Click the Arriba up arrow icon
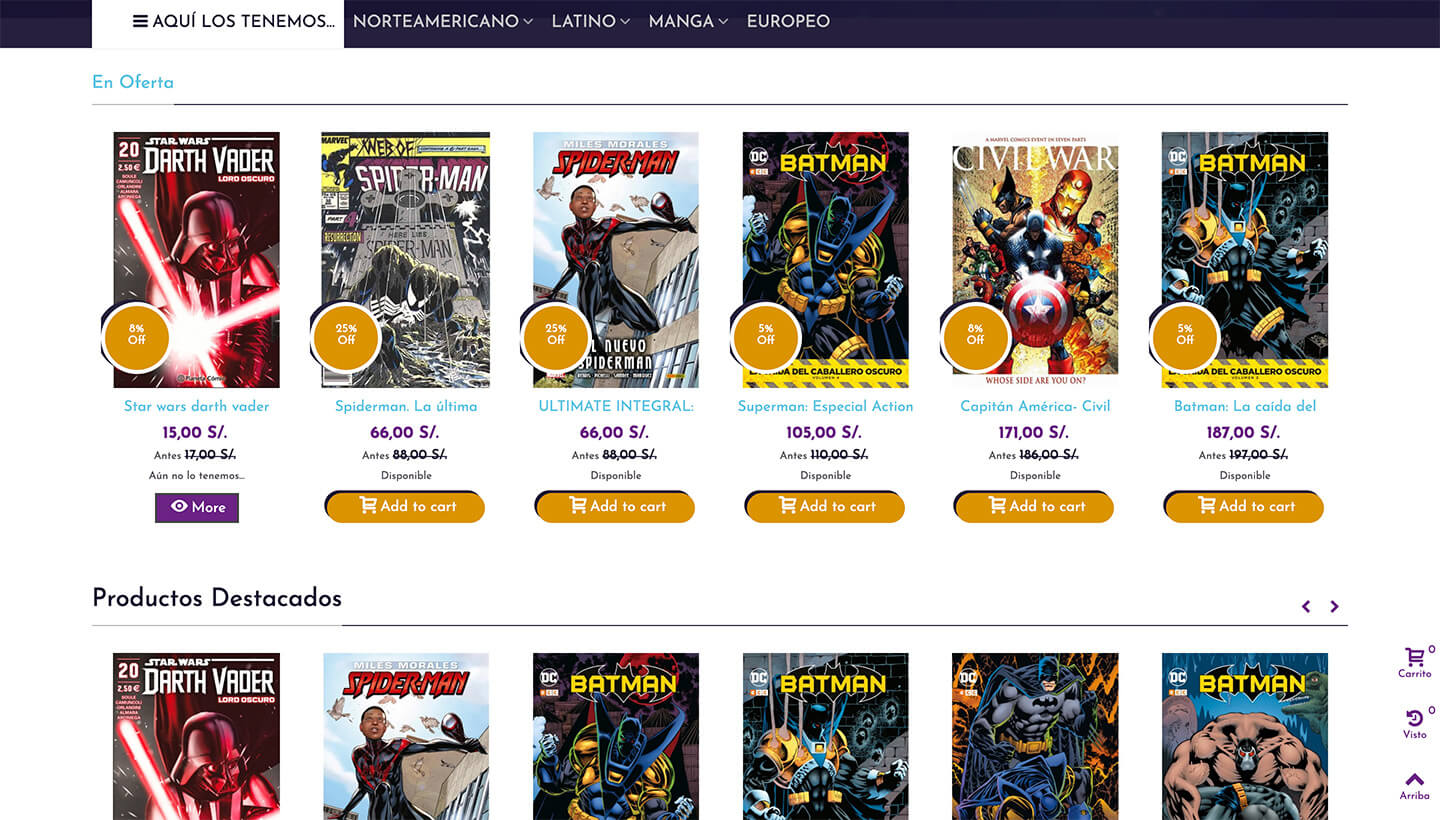1440x820 pixels. [1414, 780]
